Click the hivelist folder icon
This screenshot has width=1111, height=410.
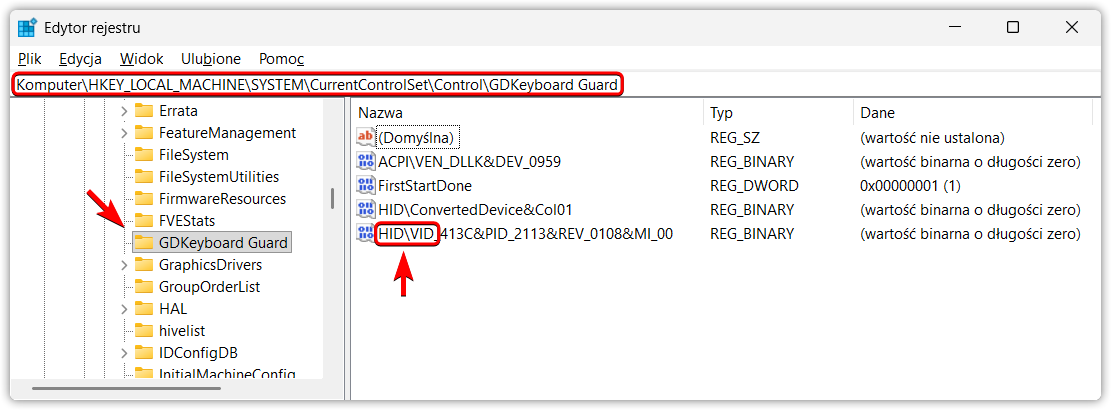[x=144, y=331]
